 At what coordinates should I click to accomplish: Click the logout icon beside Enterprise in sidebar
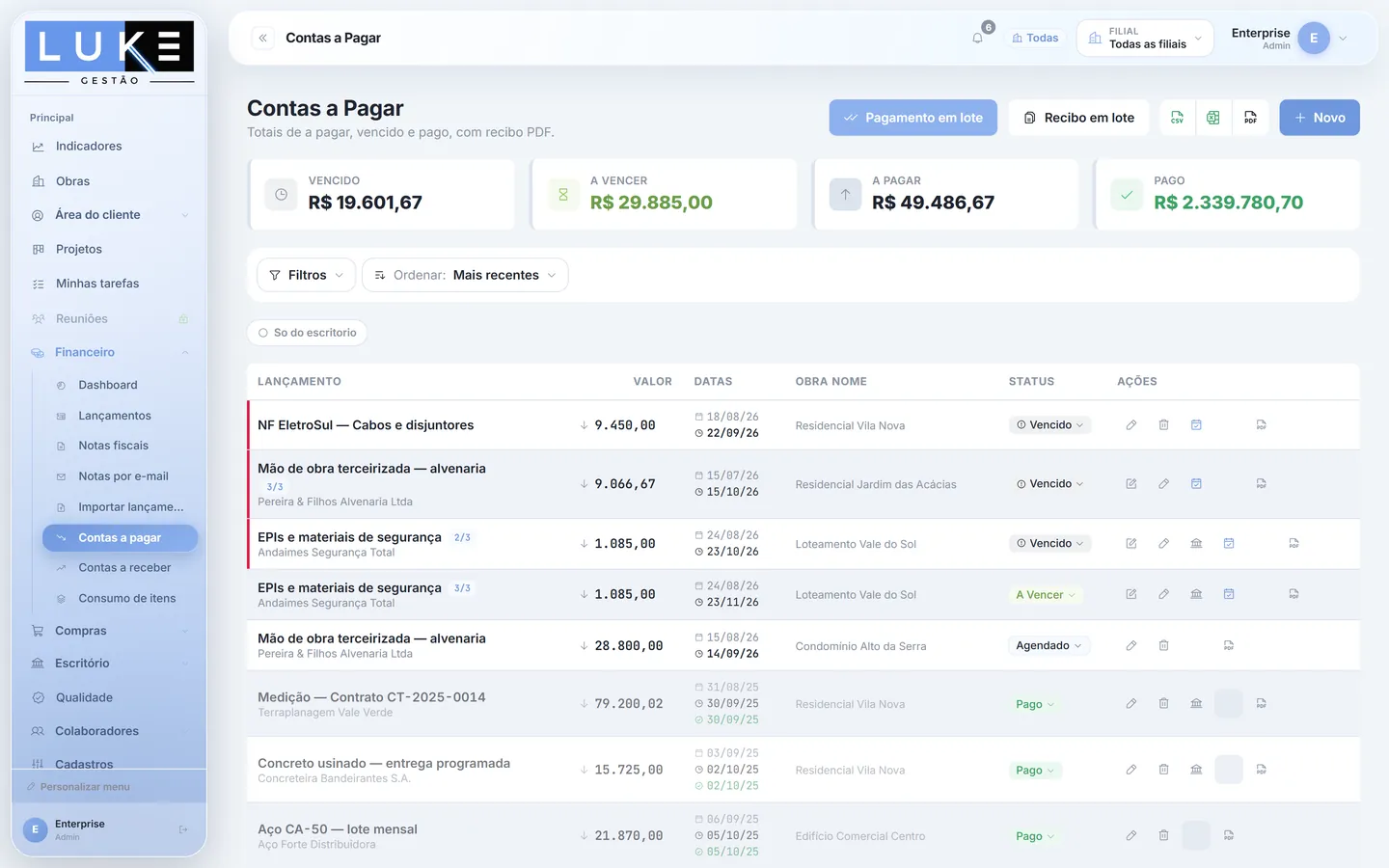(x=183, y=829)
